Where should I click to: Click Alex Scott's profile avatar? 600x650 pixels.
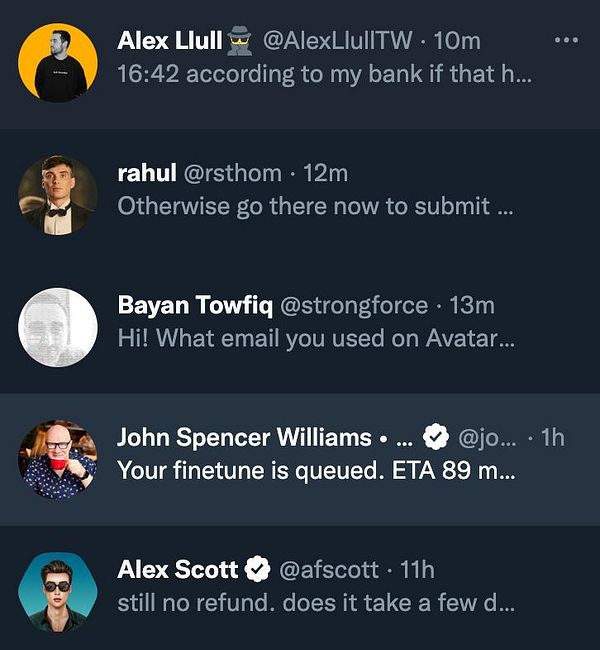pyautogui.click(x=58, y=591)
